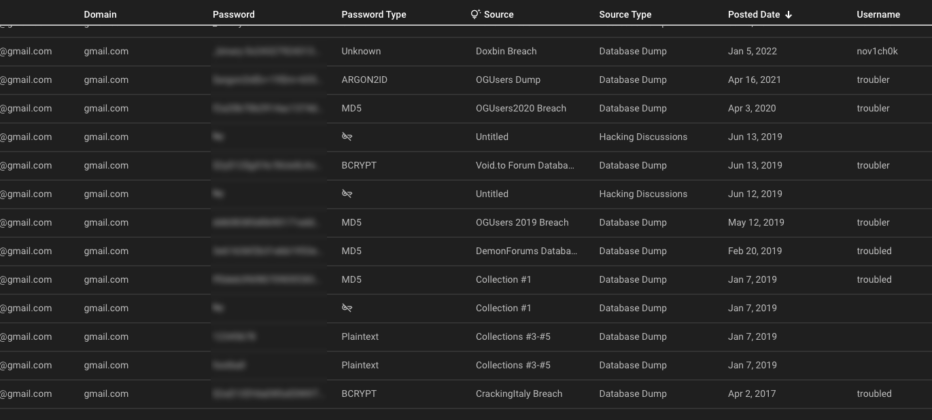Viewport: 932px width, 420px height.
Task: Click Untitled source in the Jun 12 row
Action: click(x=492, y=194)
